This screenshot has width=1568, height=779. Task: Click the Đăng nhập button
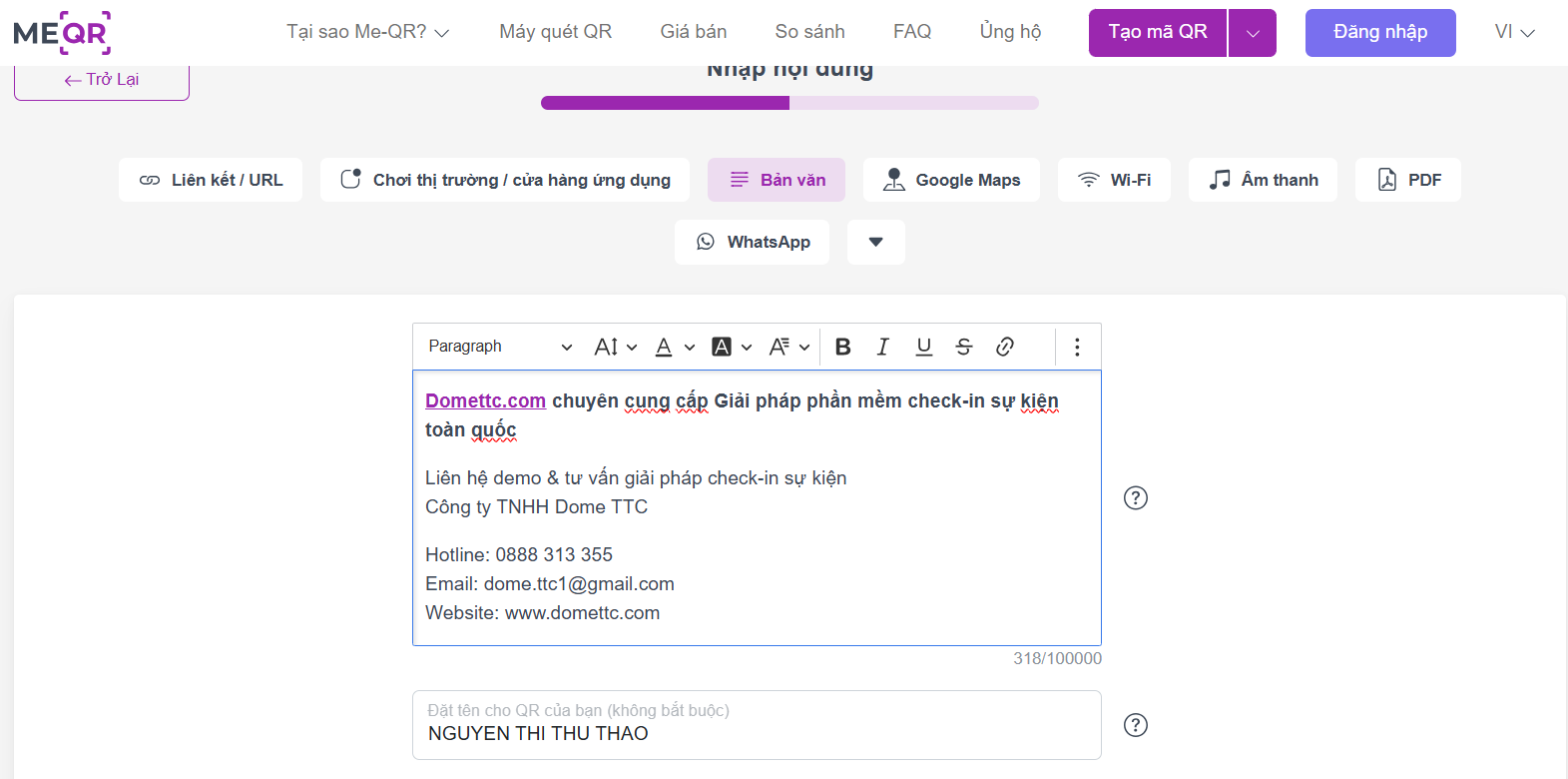tap(1380, 33)
